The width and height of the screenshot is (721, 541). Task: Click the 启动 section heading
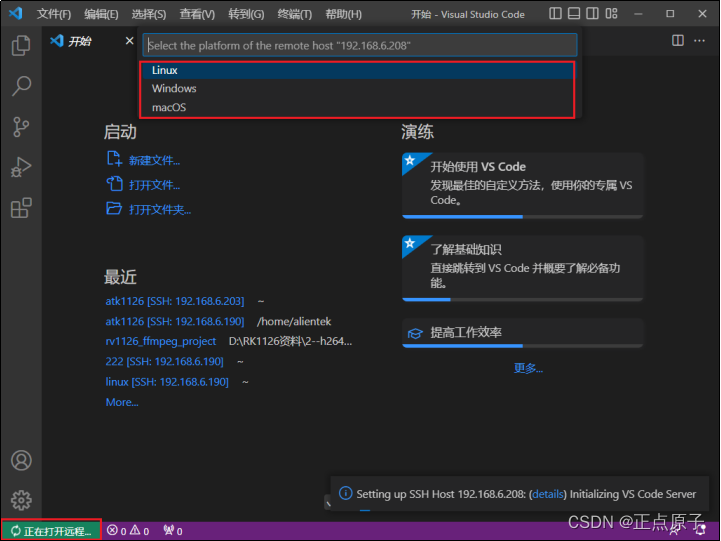click(x=120, y=132)
